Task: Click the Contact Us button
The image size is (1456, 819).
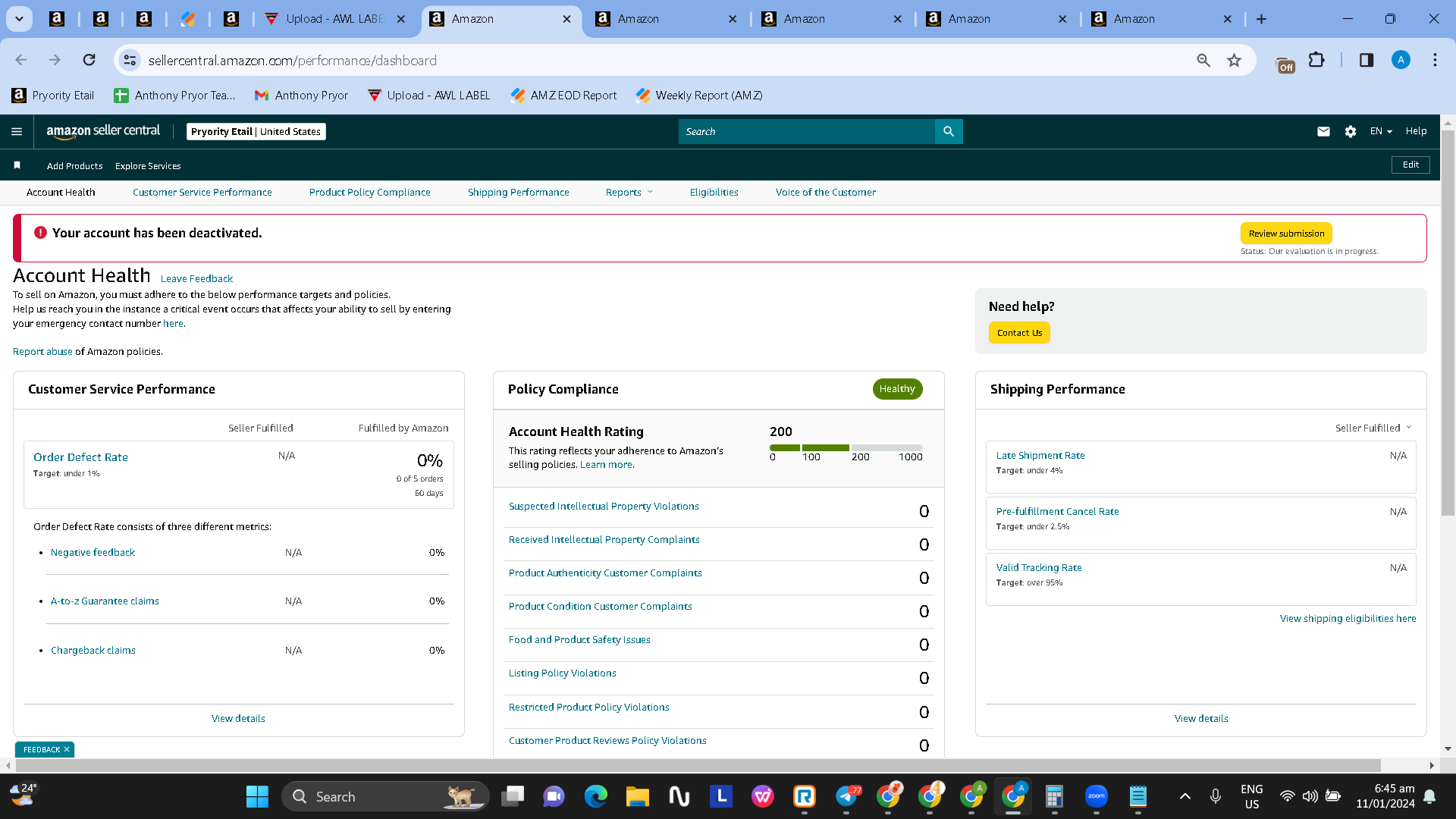Action: 1020,333
